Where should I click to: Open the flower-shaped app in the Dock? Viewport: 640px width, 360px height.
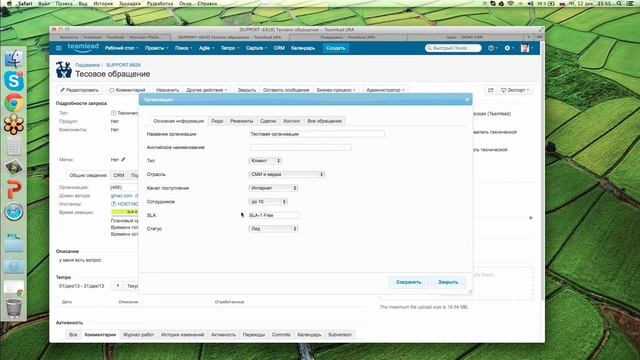pos(14,124)
